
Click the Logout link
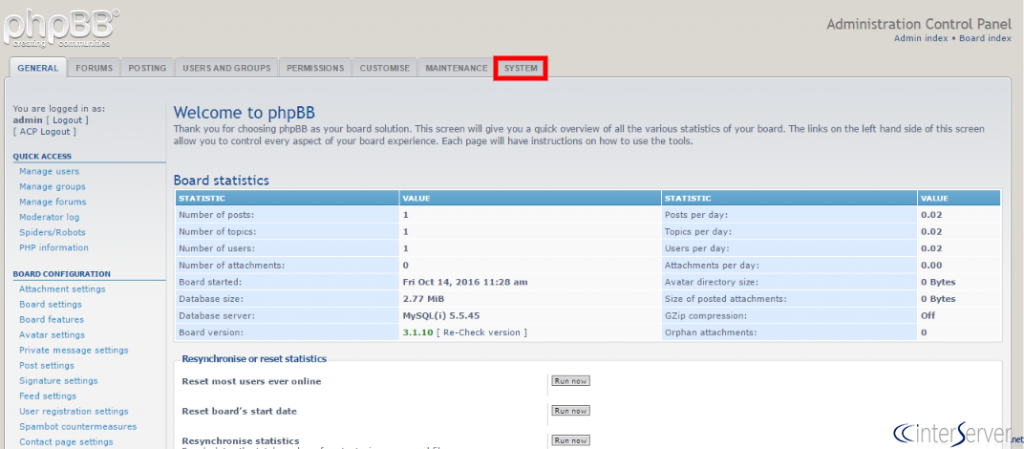click(67, 120)
